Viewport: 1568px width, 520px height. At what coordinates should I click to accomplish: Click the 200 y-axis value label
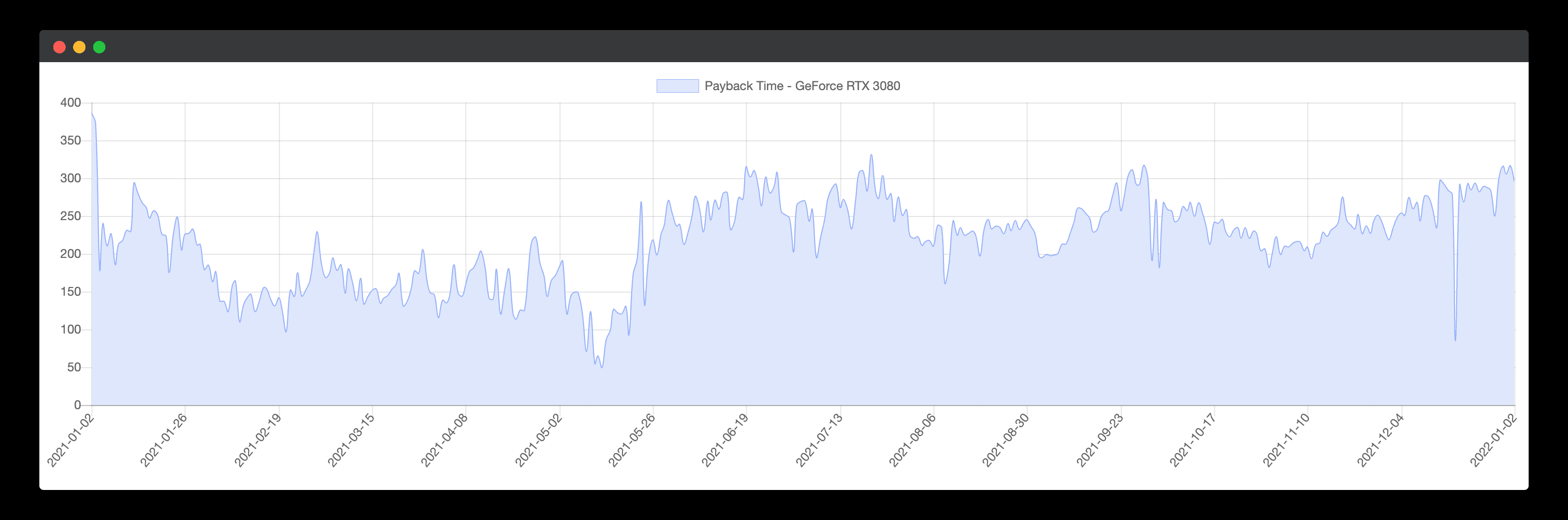[70, 254]
